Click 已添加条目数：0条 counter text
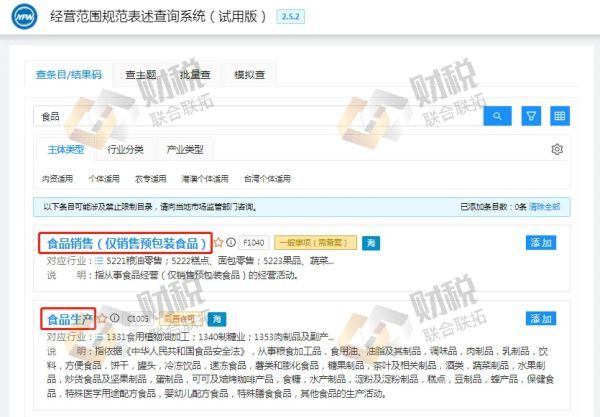Image resolution: width=600 pixels, height=417 pixels. click(x=493, y=207)
